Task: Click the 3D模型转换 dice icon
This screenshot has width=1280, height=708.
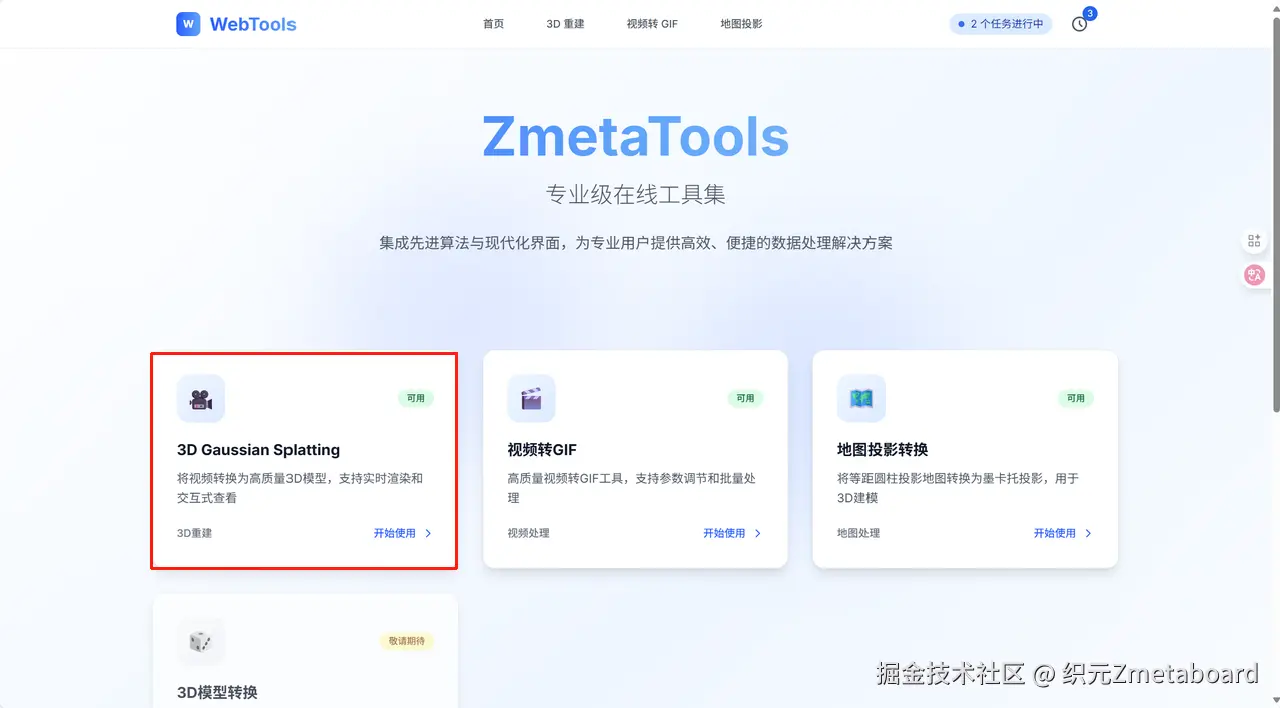Action: click(x=201, y=642)
